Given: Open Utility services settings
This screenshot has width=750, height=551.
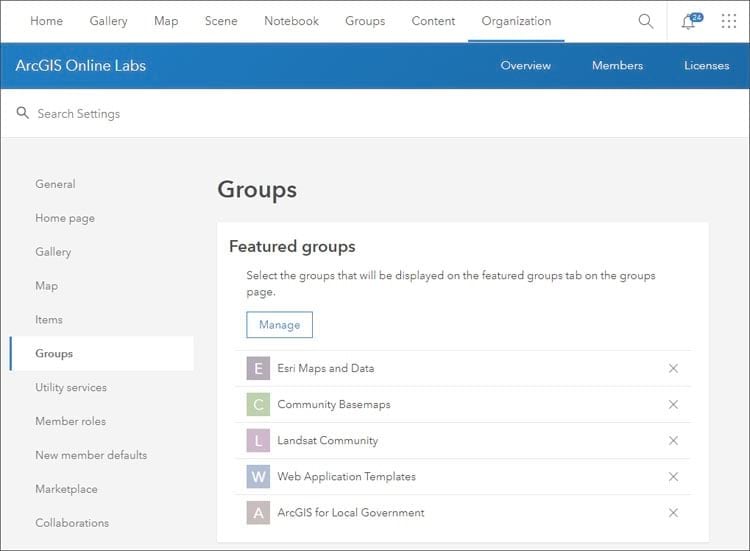Looking at the screenshot, I should tap(71, 387).
